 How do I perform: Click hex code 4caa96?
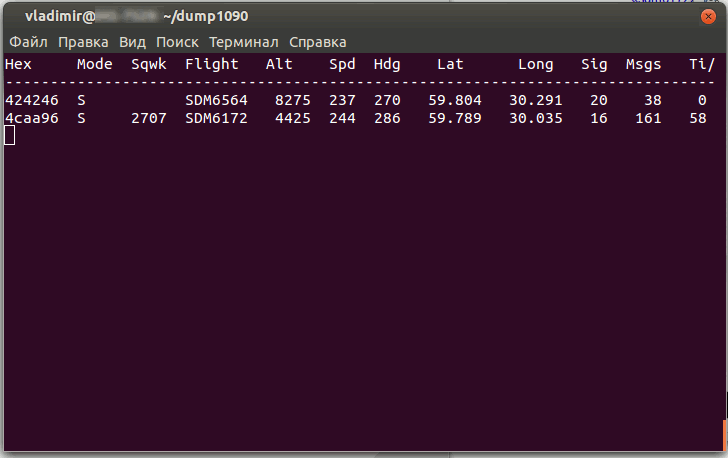click(x=32, y=118)
